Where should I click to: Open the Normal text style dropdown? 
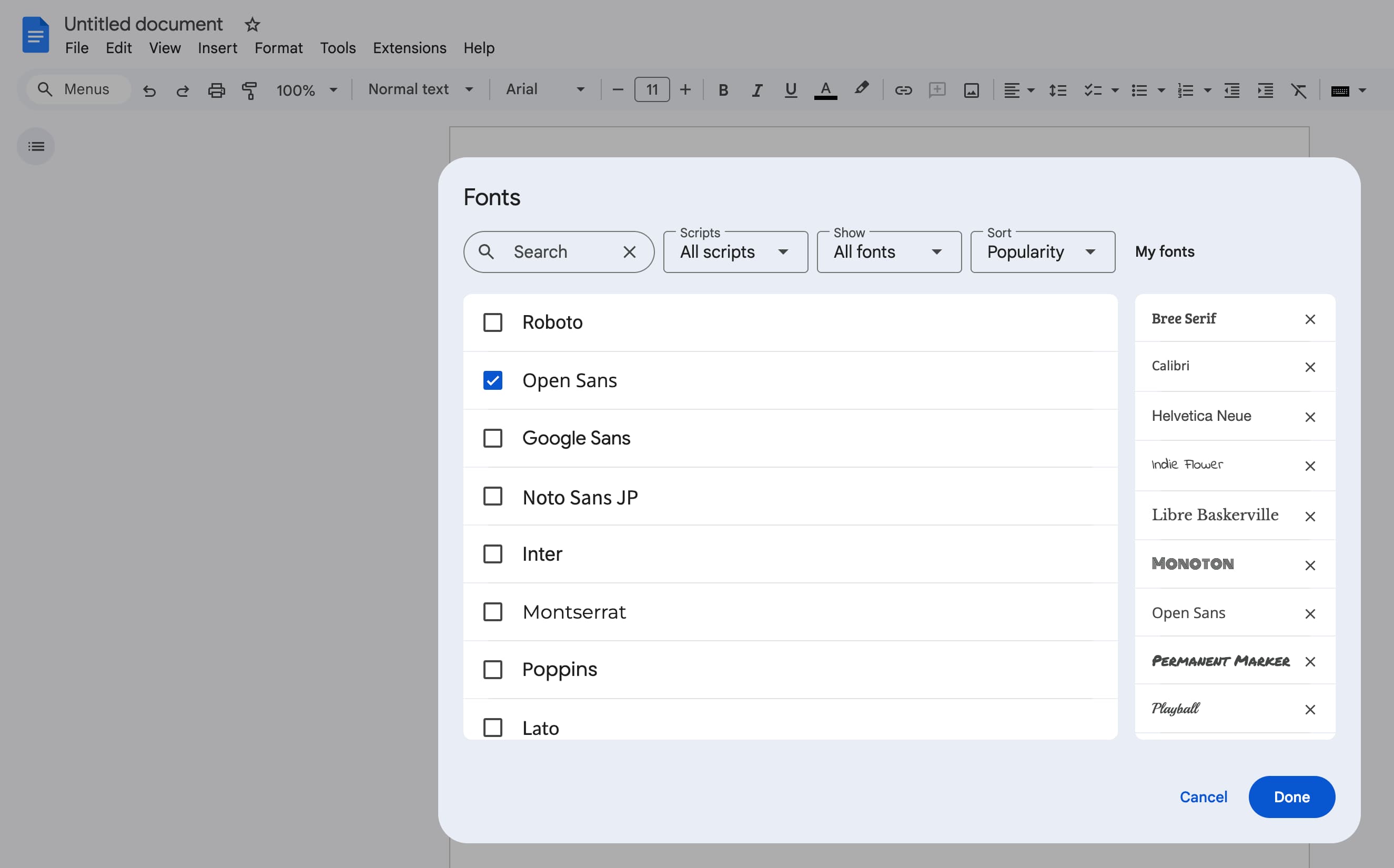pyautogui.click(x=420, y=89)
